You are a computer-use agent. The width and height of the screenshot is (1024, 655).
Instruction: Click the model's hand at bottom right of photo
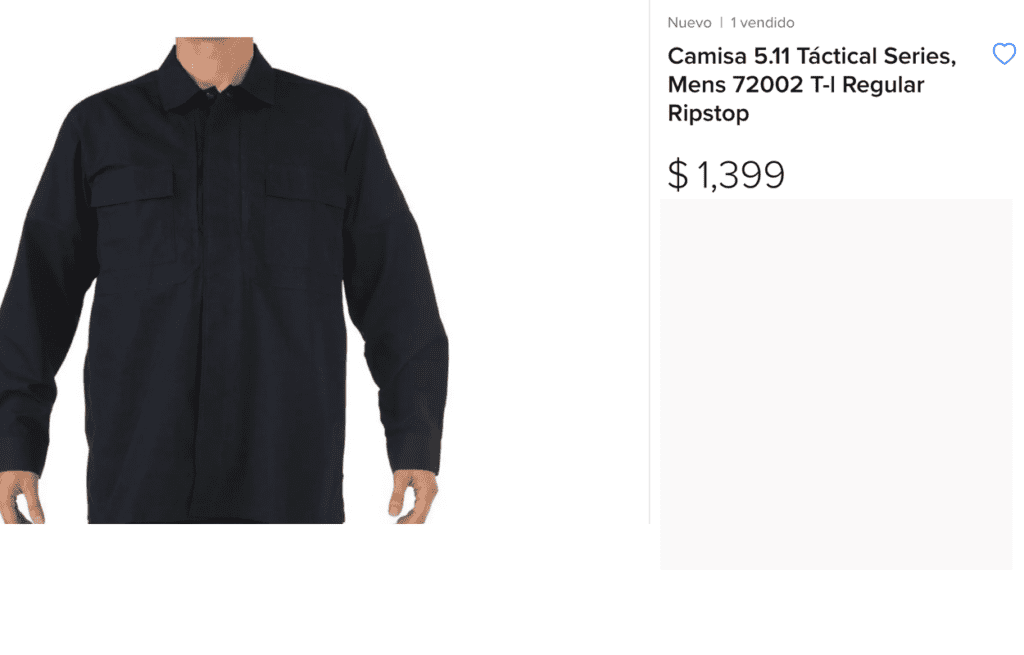point(413,497)
